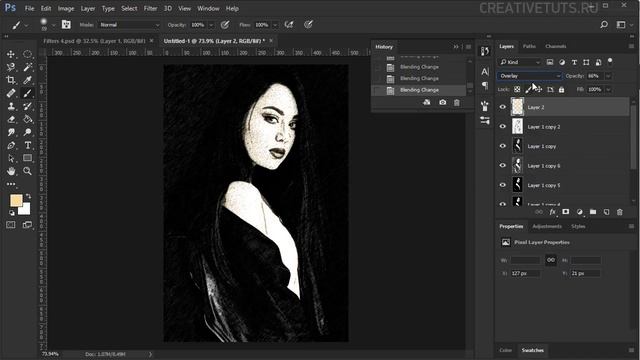Select the Lasso tool
This screenshot has width=640, height=360.
(11, 67)
